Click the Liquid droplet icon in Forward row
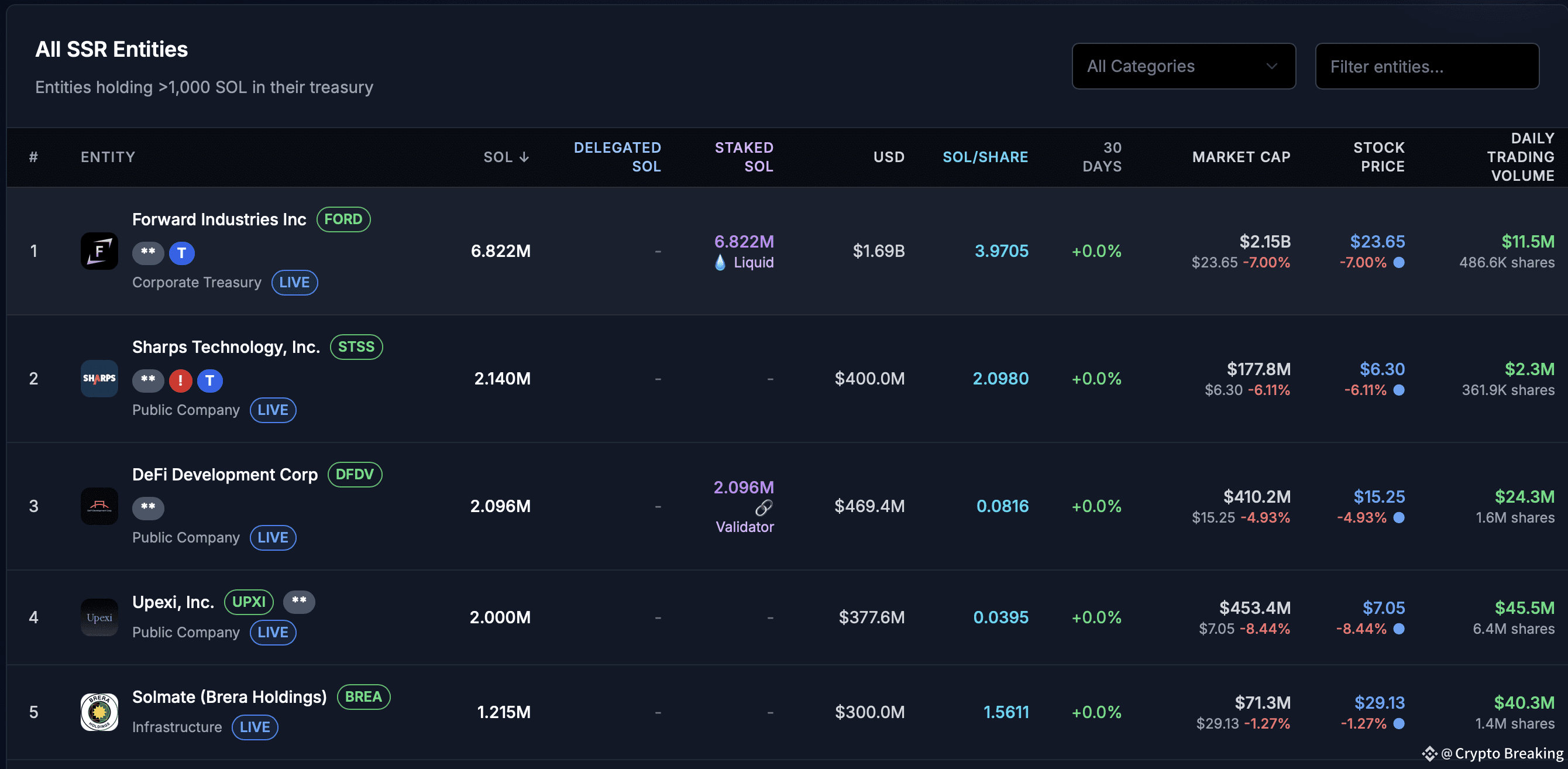 [x=720, y=262]
